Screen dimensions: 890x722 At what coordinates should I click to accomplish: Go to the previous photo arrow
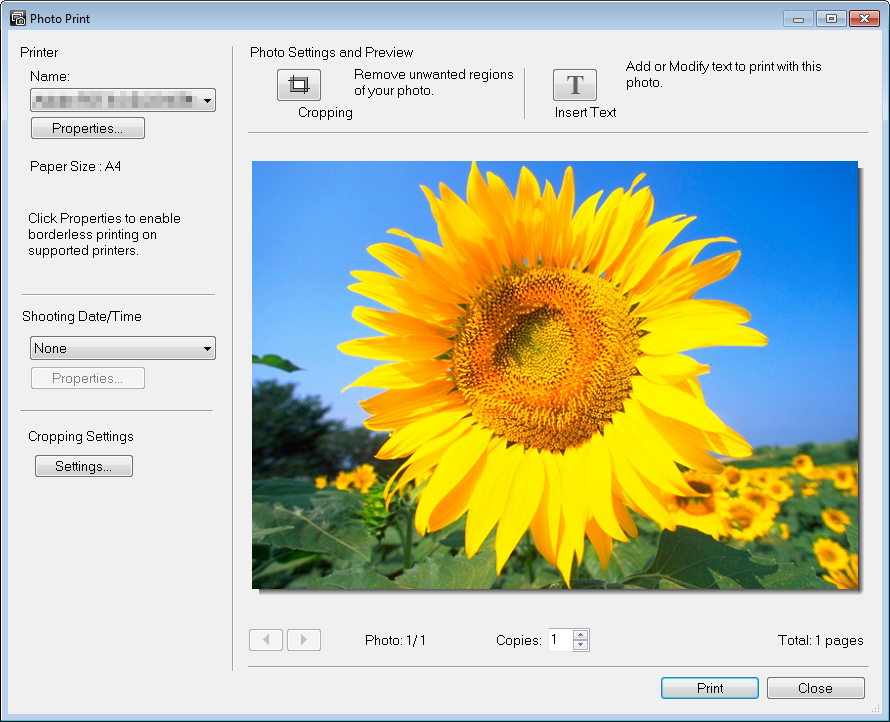[266, 640]
